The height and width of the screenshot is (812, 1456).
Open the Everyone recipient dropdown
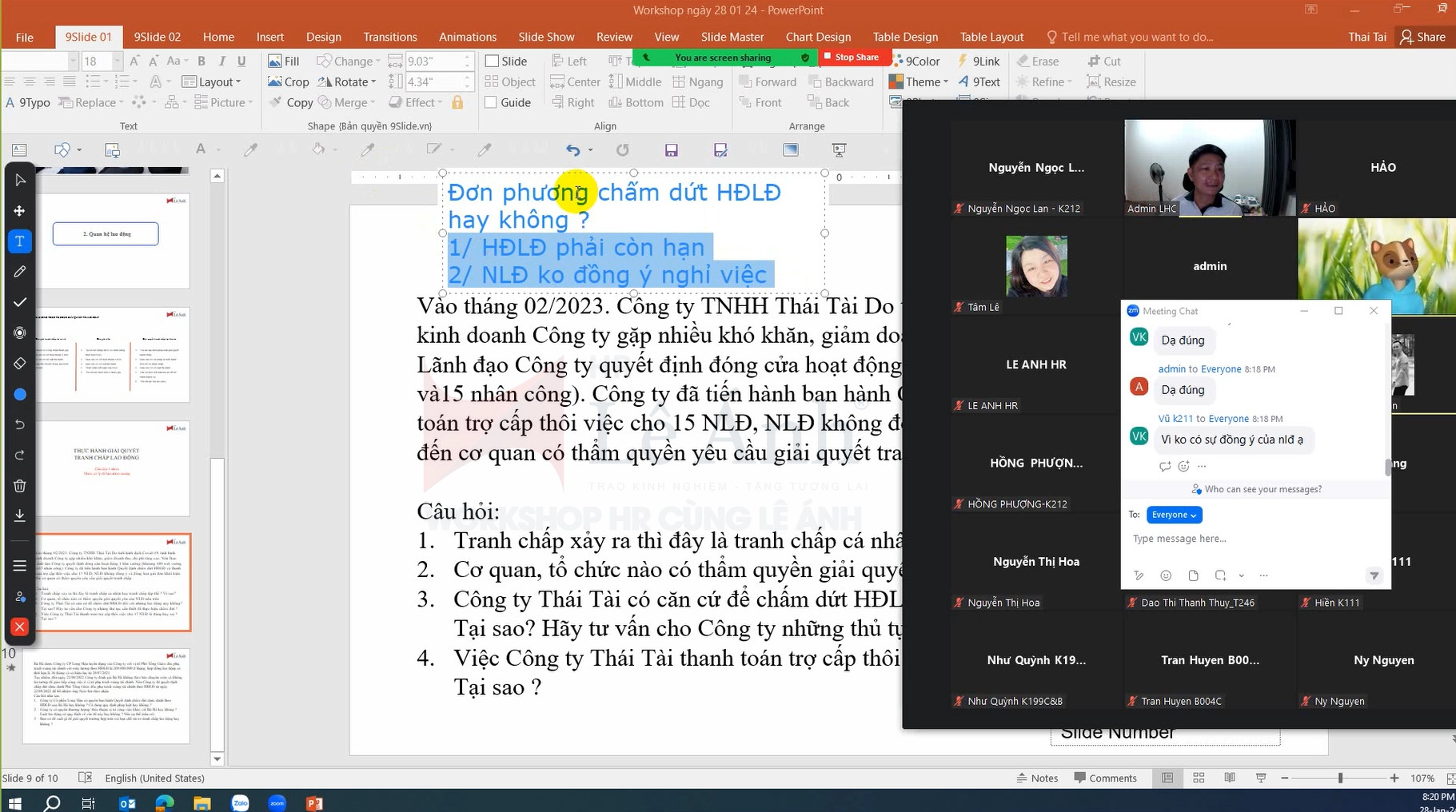[x=1174, y=515]
